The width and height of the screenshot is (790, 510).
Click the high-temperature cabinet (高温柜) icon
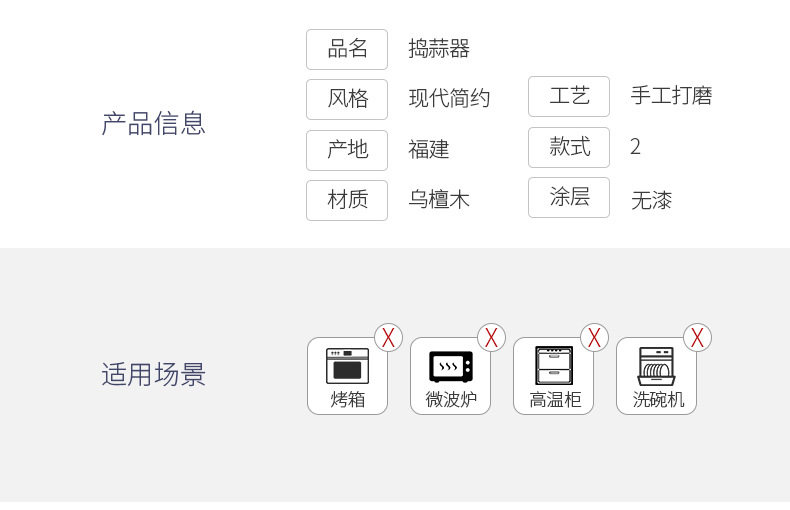554,365
